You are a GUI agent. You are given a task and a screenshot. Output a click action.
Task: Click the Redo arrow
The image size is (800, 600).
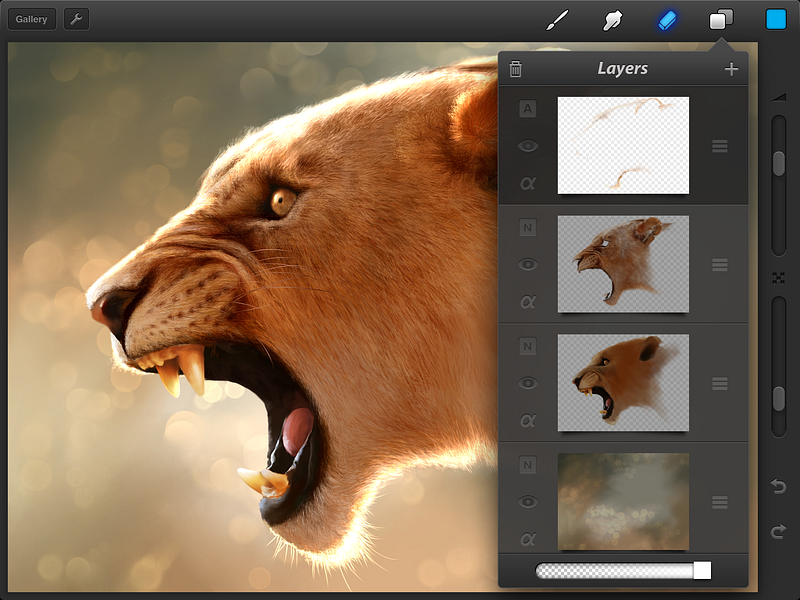[x=778, y=531]
